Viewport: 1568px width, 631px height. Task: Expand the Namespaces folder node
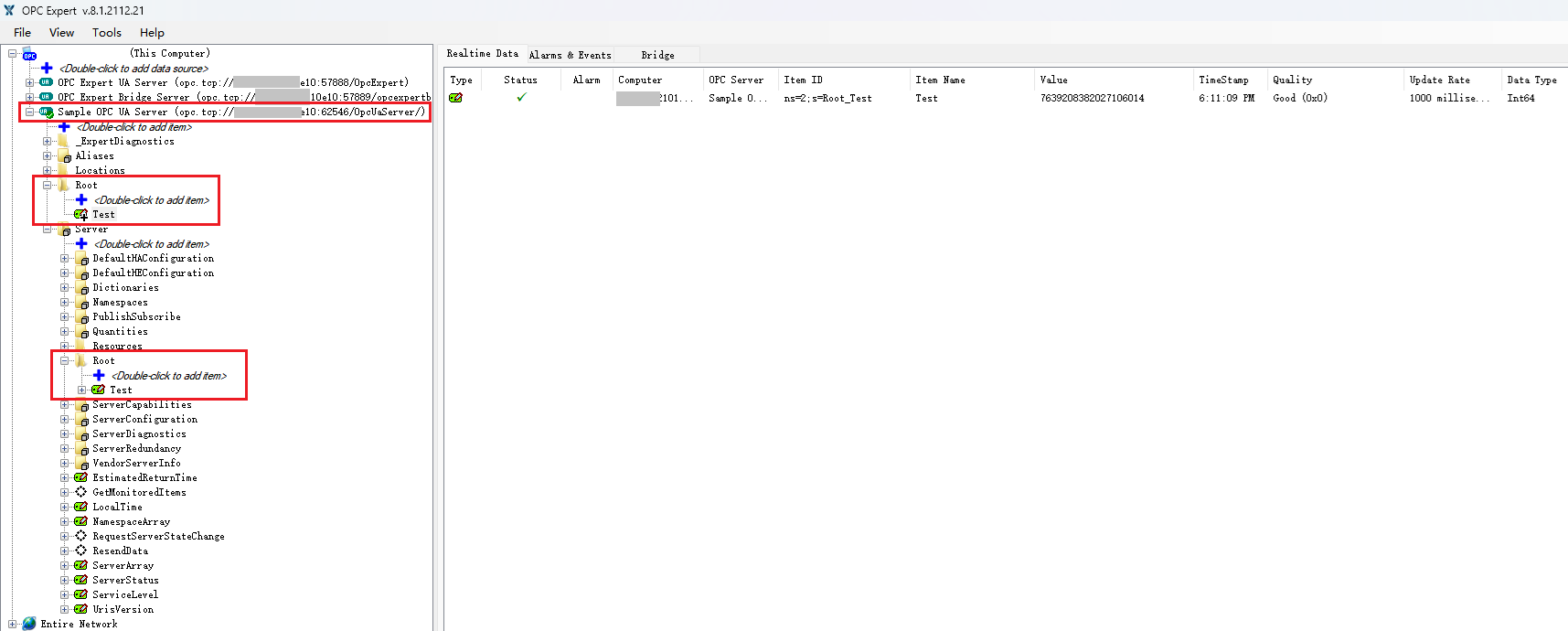(65, 302)
